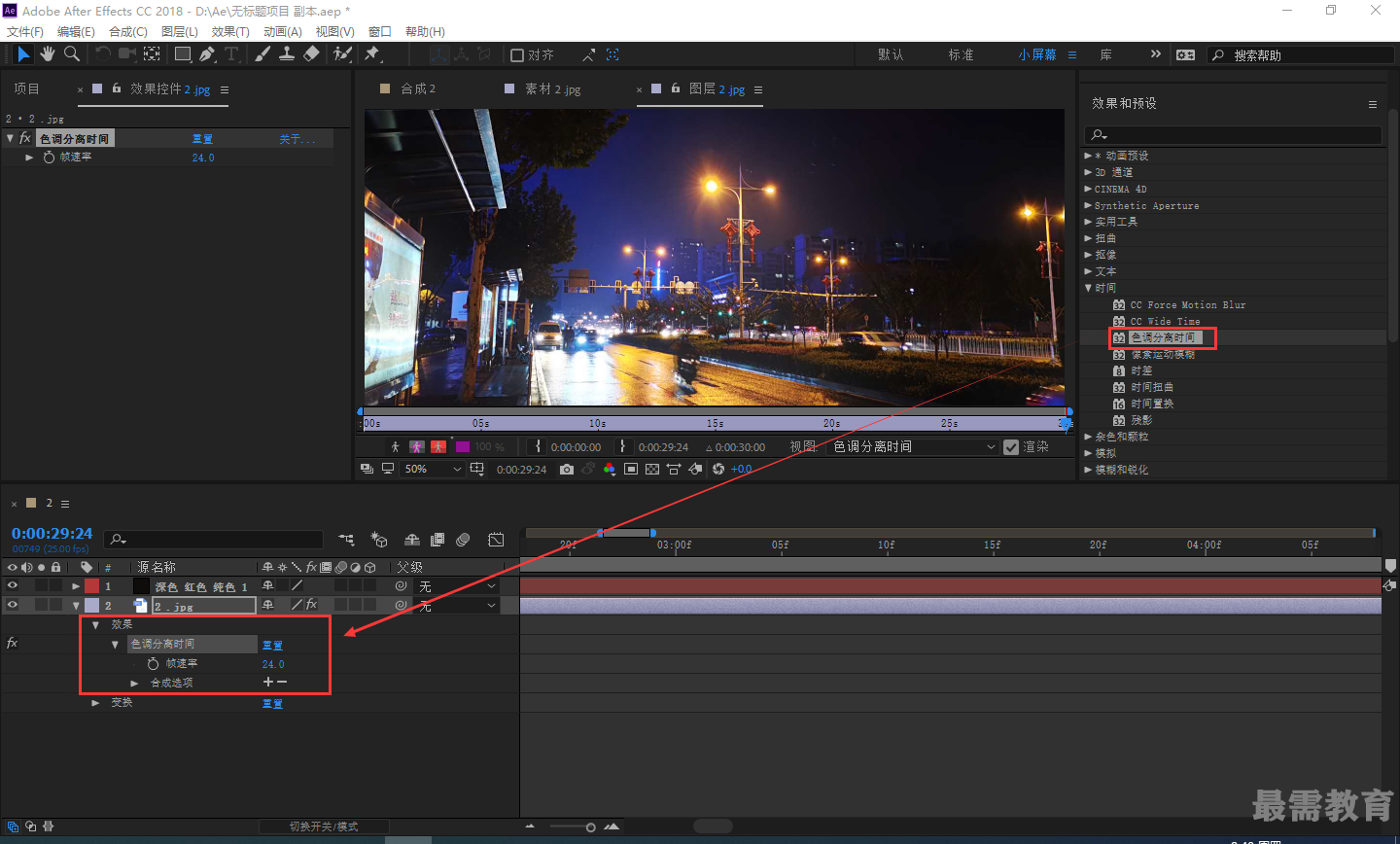
Task: Click the reset exposure icon
Action: tap(718, 469)
